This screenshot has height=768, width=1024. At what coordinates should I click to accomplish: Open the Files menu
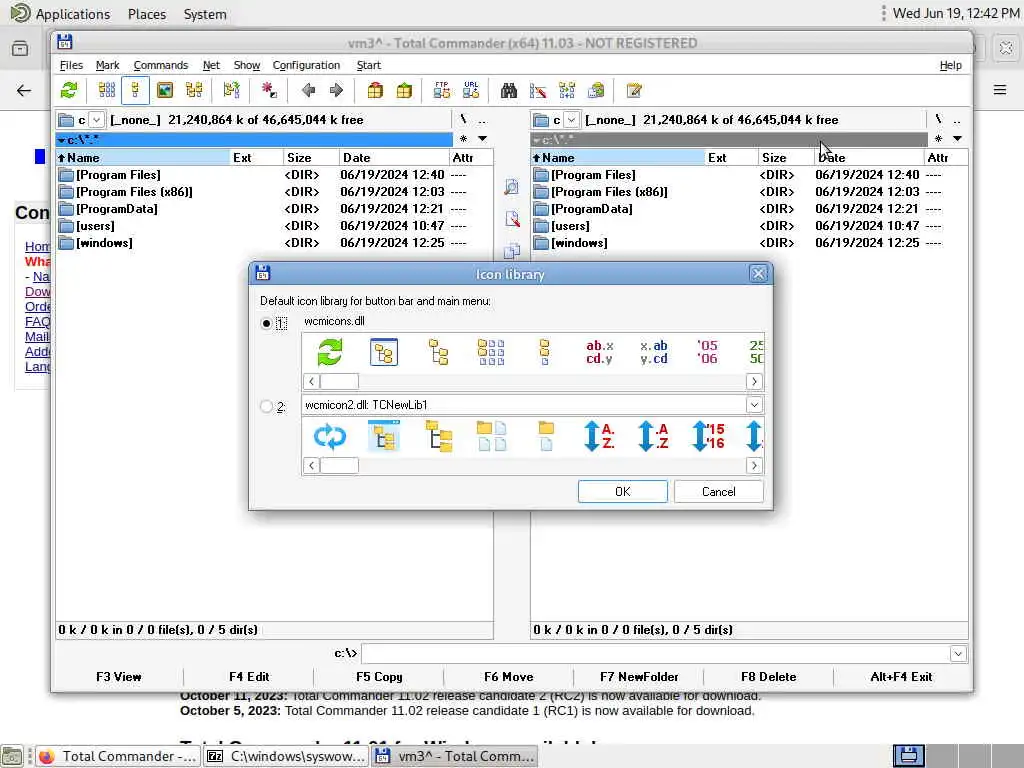[71, 65]
